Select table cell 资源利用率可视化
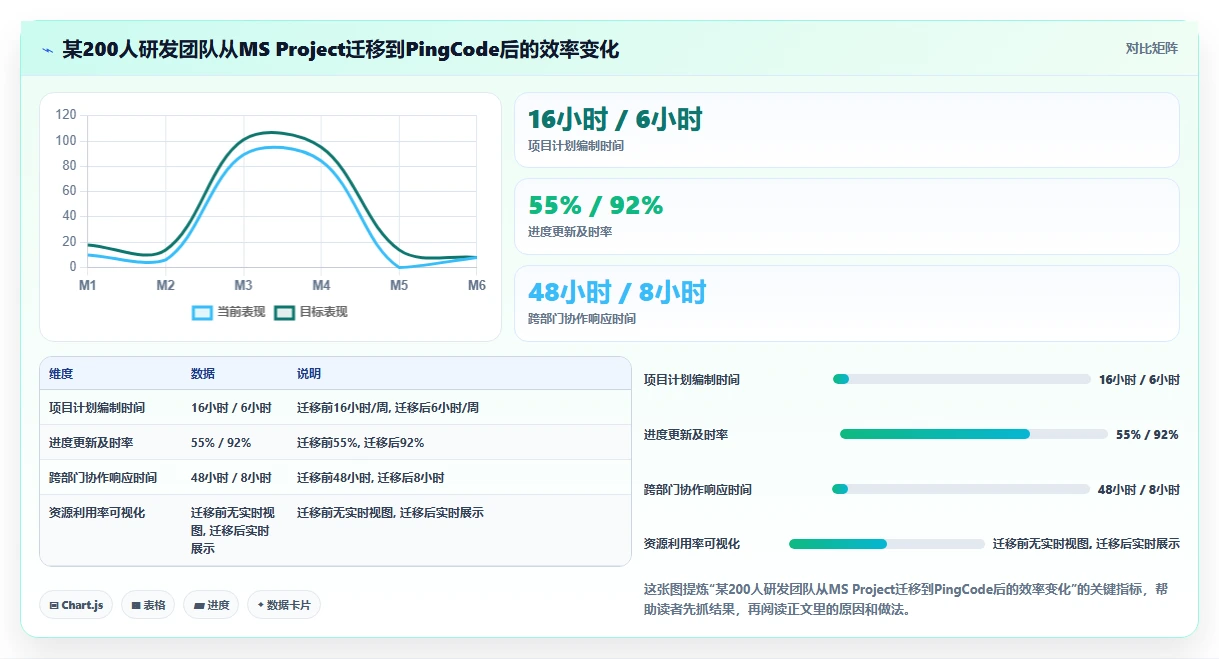The height and width of the screenshot is (659, 1219). [x=97, y=513]
